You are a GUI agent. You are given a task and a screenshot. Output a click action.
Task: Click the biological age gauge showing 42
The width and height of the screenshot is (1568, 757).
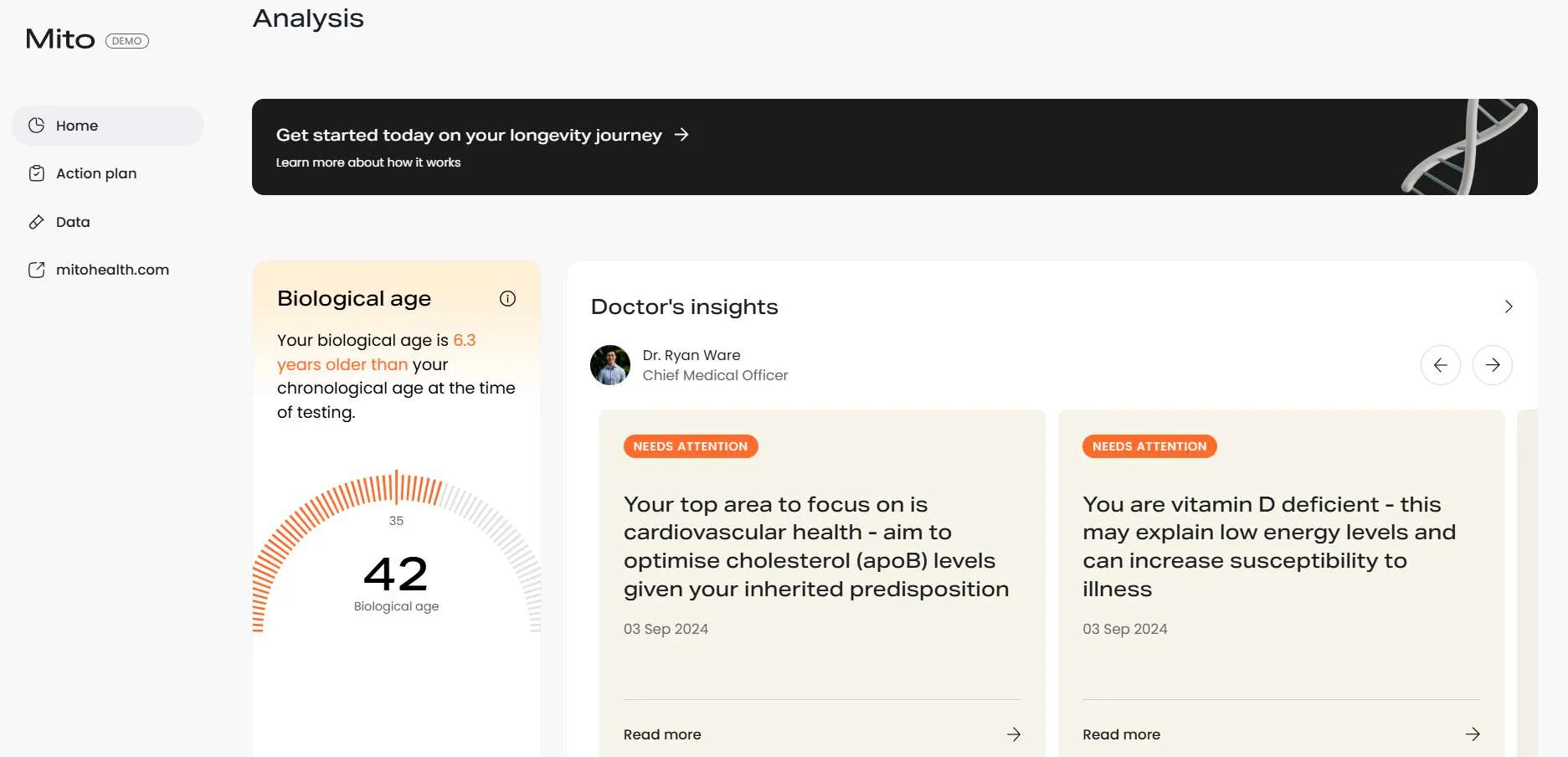tap(396, 574)
